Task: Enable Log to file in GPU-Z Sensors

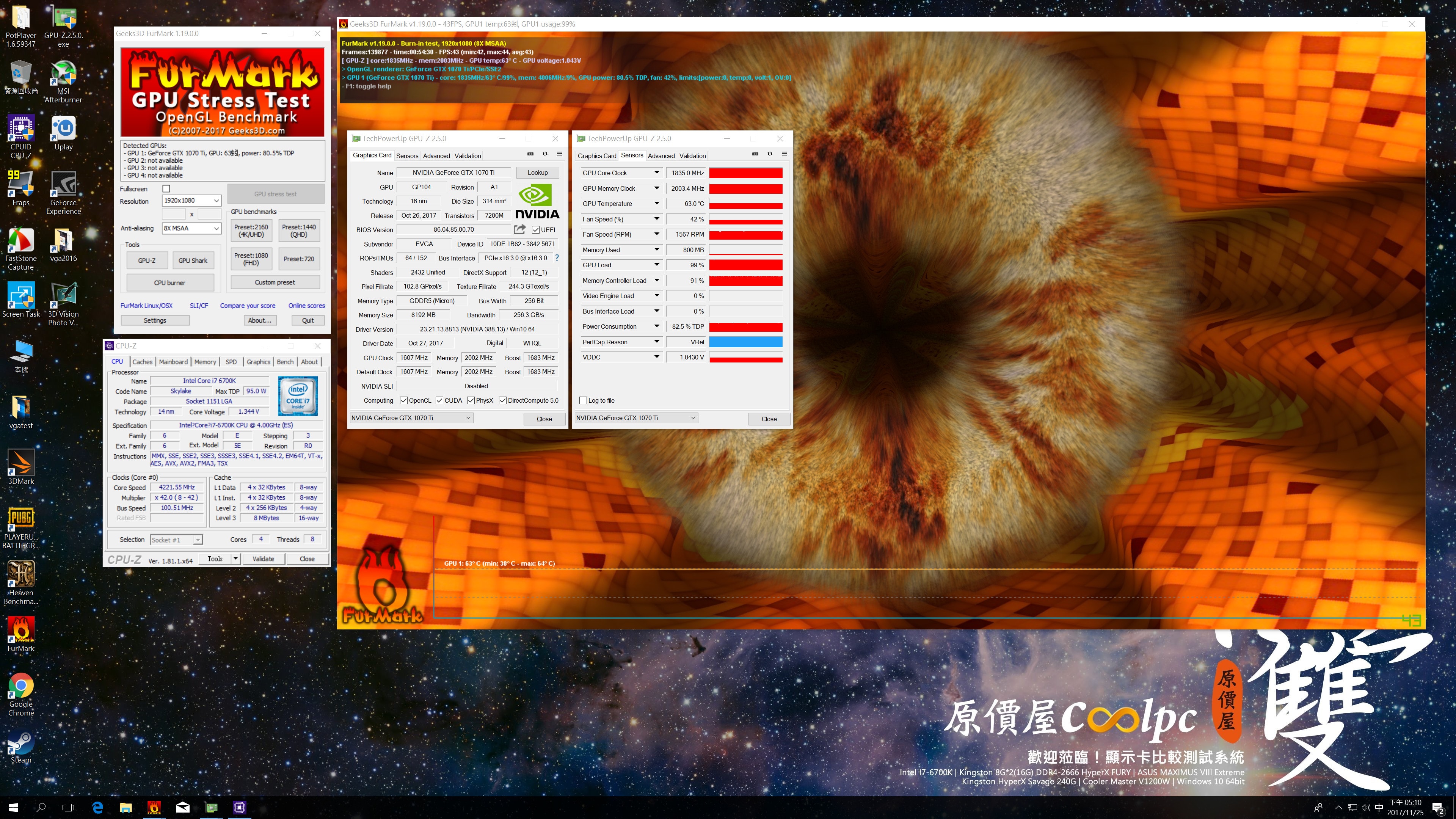Action: tap(583, 401)
